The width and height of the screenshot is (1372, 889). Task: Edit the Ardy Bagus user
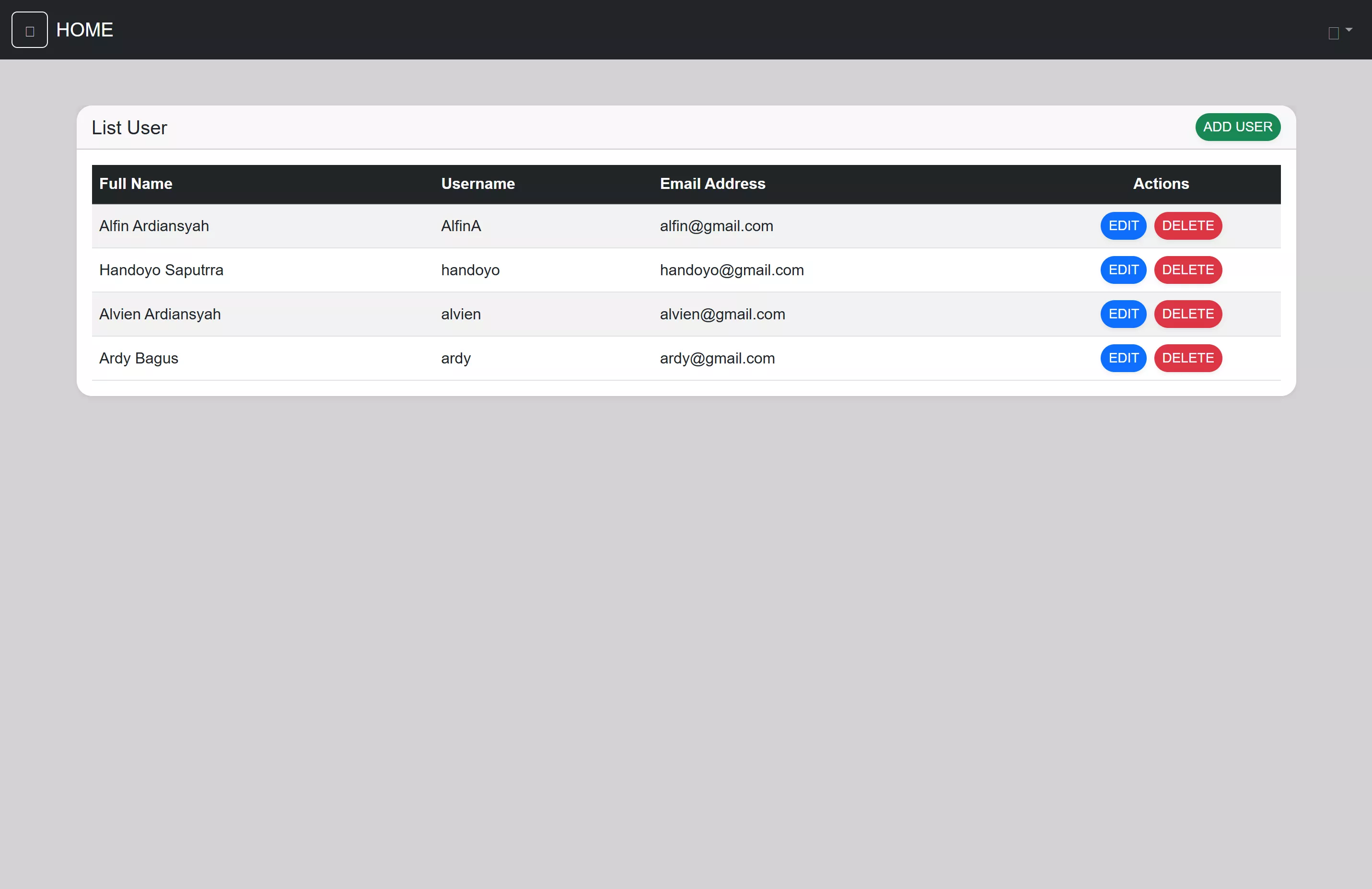coord(1123,358)
